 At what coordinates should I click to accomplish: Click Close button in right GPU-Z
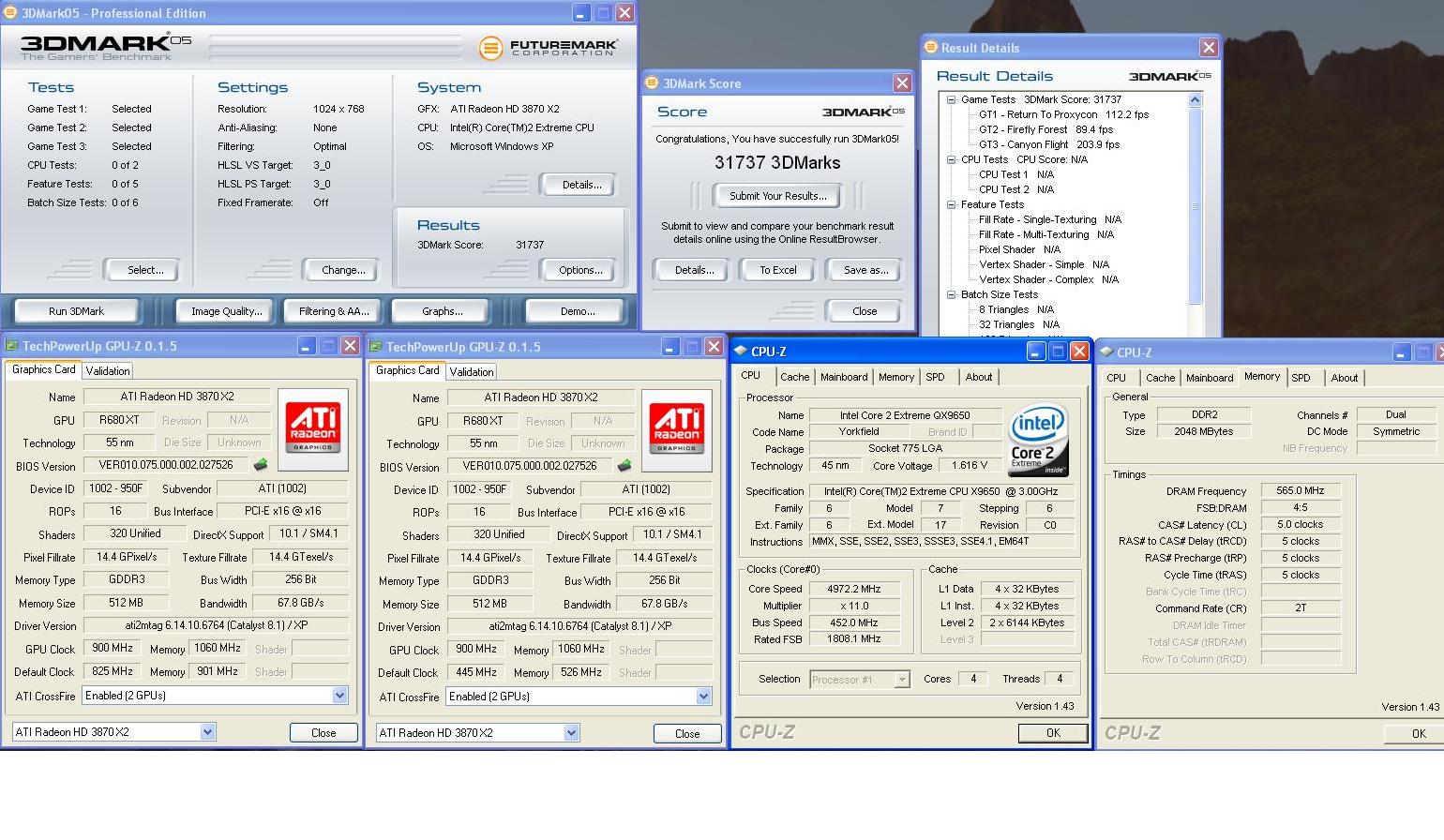pyautogui.click(x=687, y=734)
